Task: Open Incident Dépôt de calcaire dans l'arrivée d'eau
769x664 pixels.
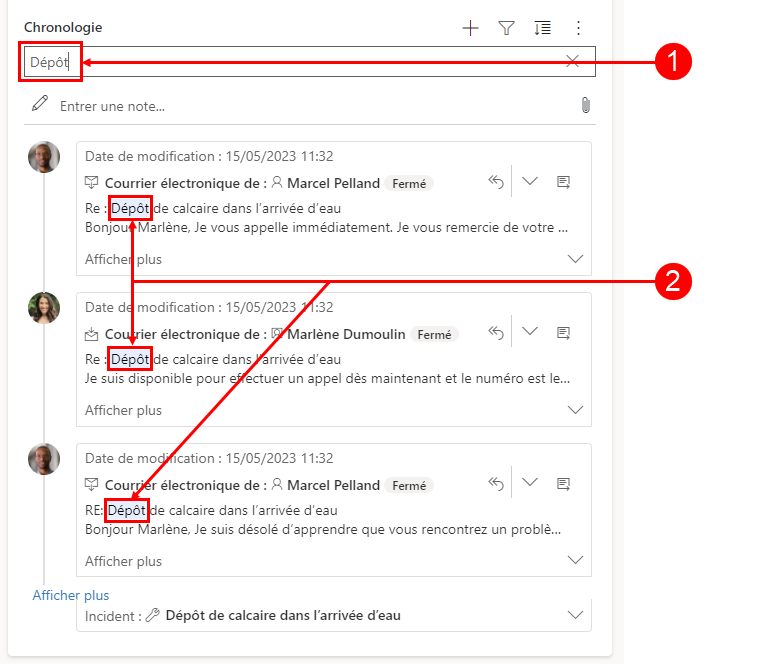Action: [283, 615]
